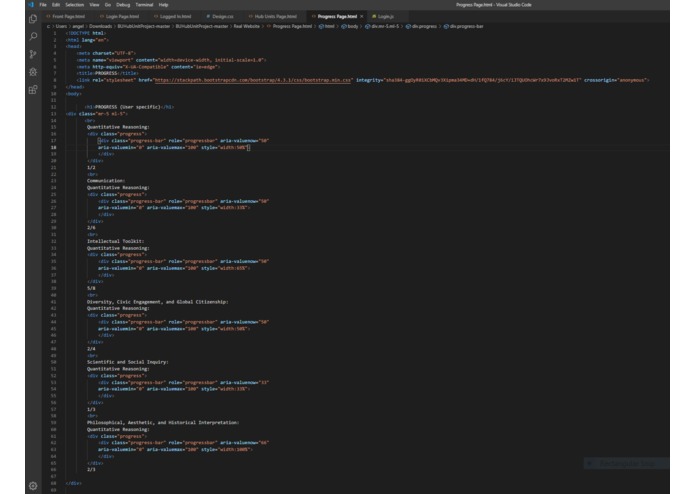695x494 pixels.
Task: Click the '2/4' text in editor
Action: tap(91, 349)
